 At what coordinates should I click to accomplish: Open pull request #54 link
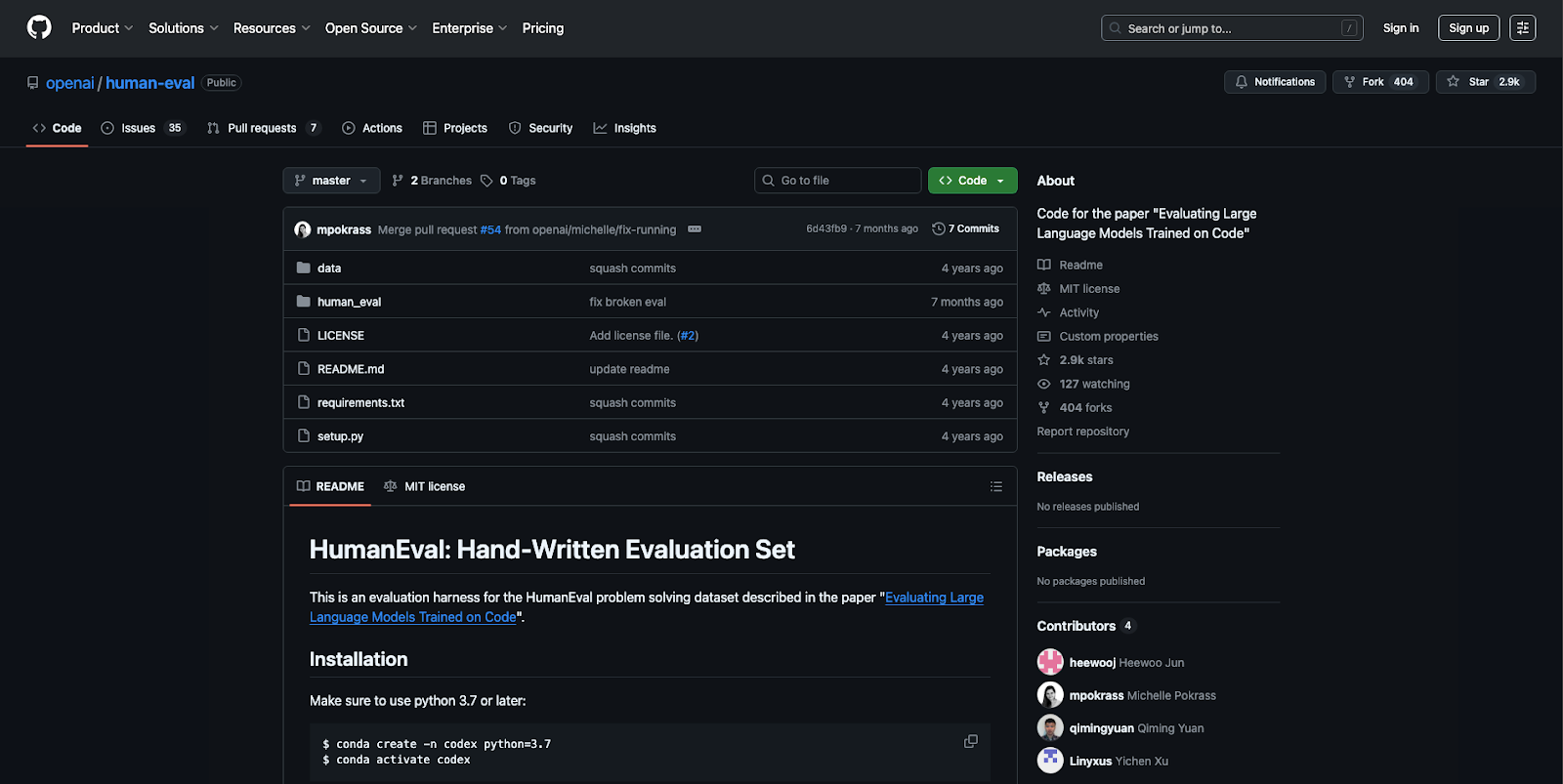pos(490,229)
